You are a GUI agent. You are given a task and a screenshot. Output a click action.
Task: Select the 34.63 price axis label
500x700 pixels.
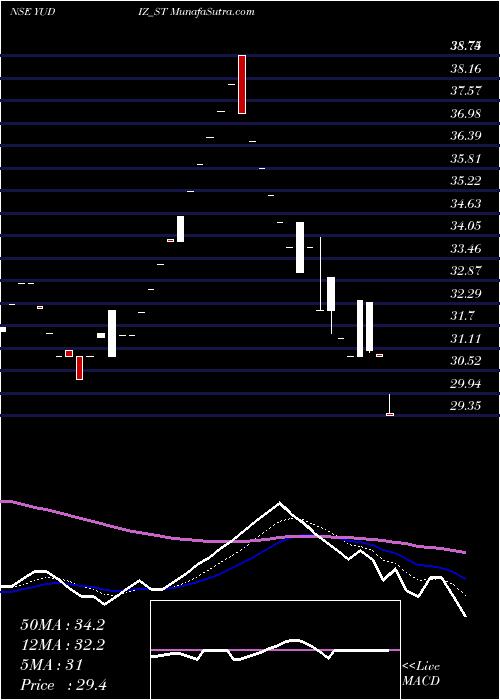pyautogui.click(x=465, y=204)
